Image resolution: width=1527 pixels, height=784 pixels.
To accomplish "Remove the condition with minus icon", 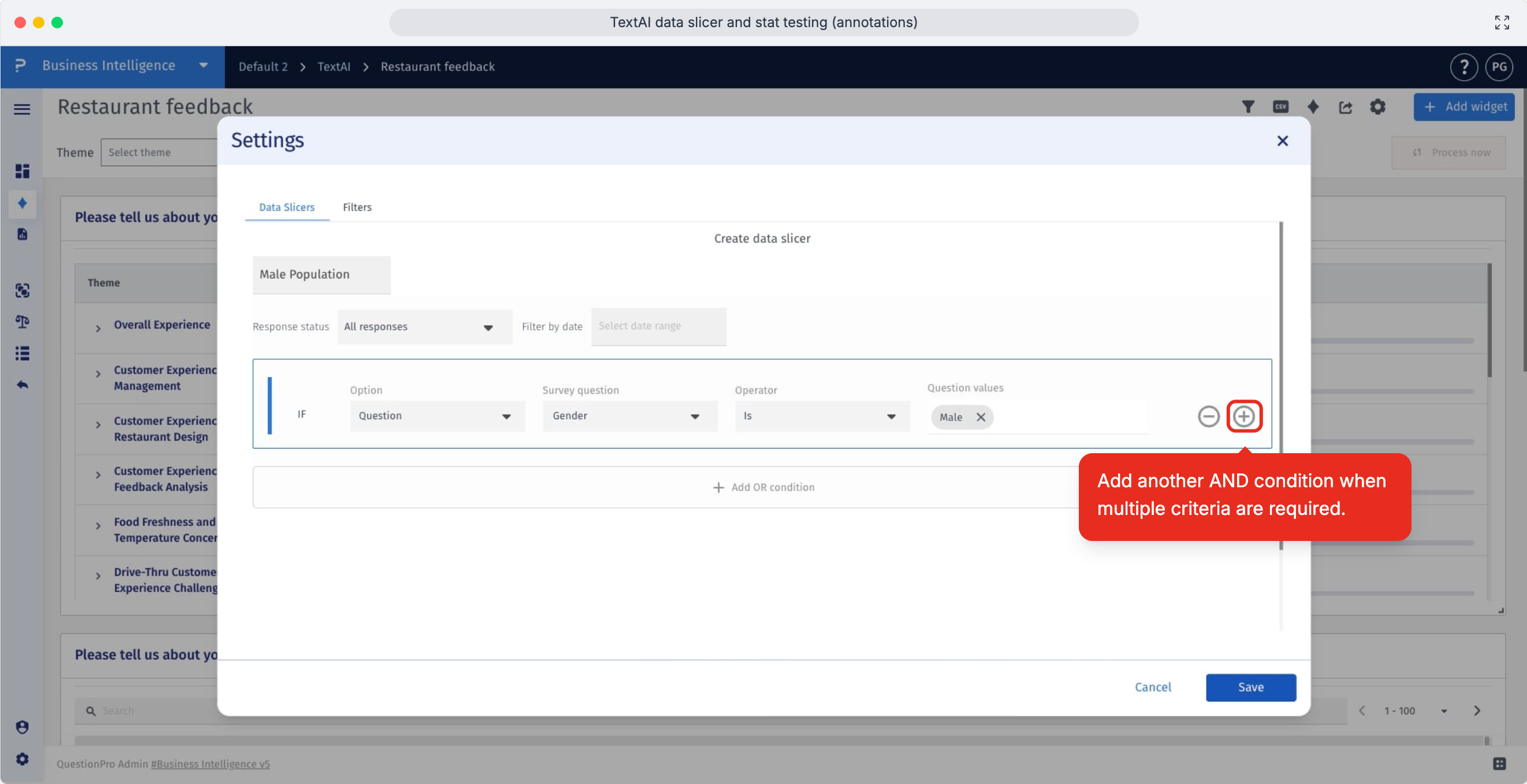I will [x=1208, y=416].
